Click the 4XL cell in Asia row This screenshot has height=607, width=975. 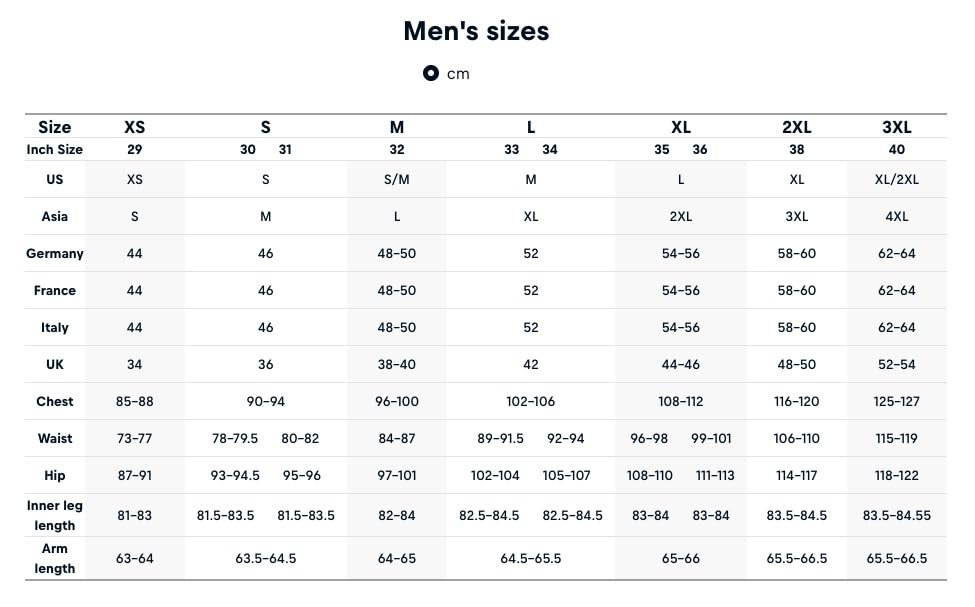[897, 216]
